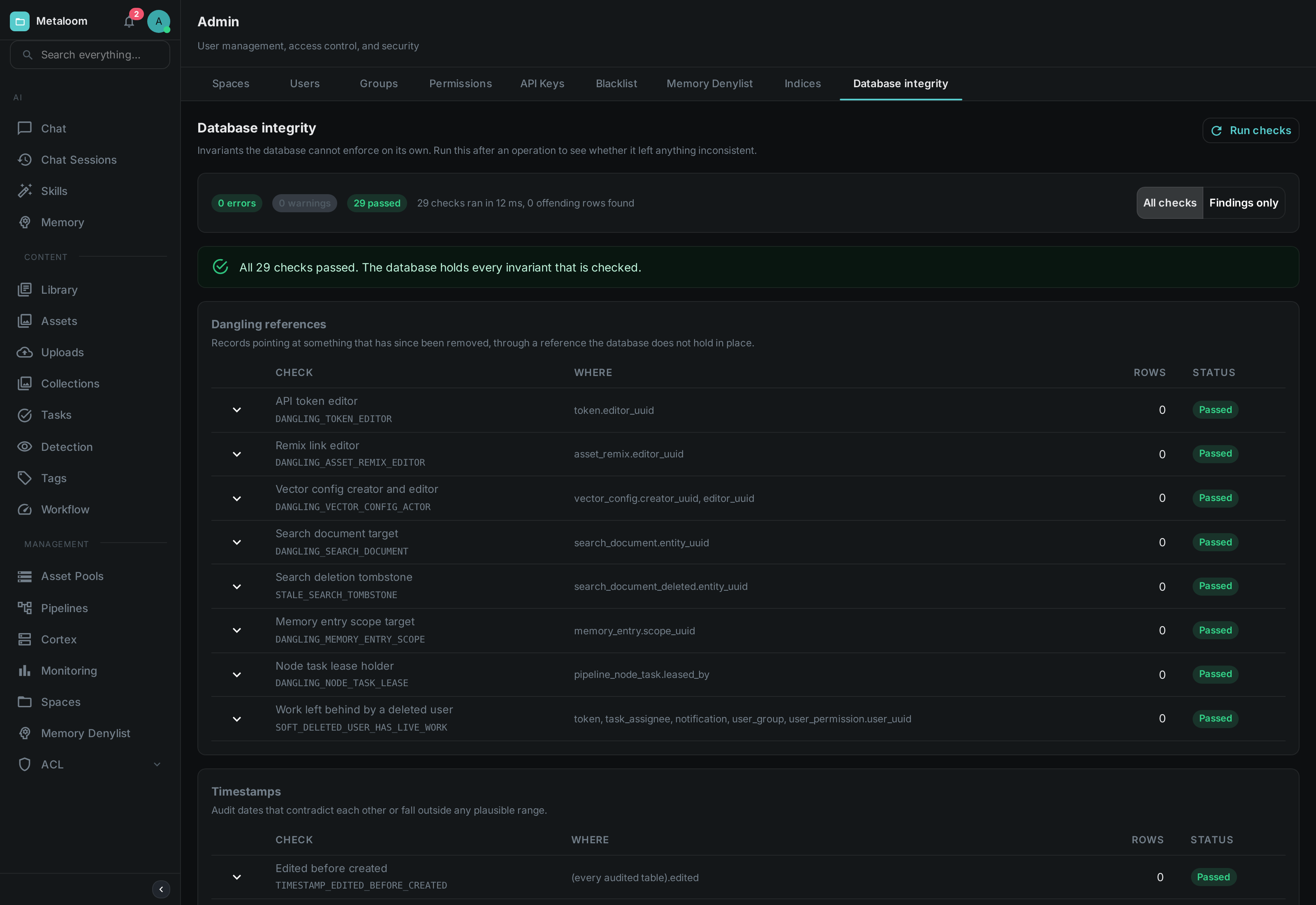Image resolution: width=1316 pixels, height=905 pixels.
Task: Expand the Search document target row
Action: click(x=237, y=542)
